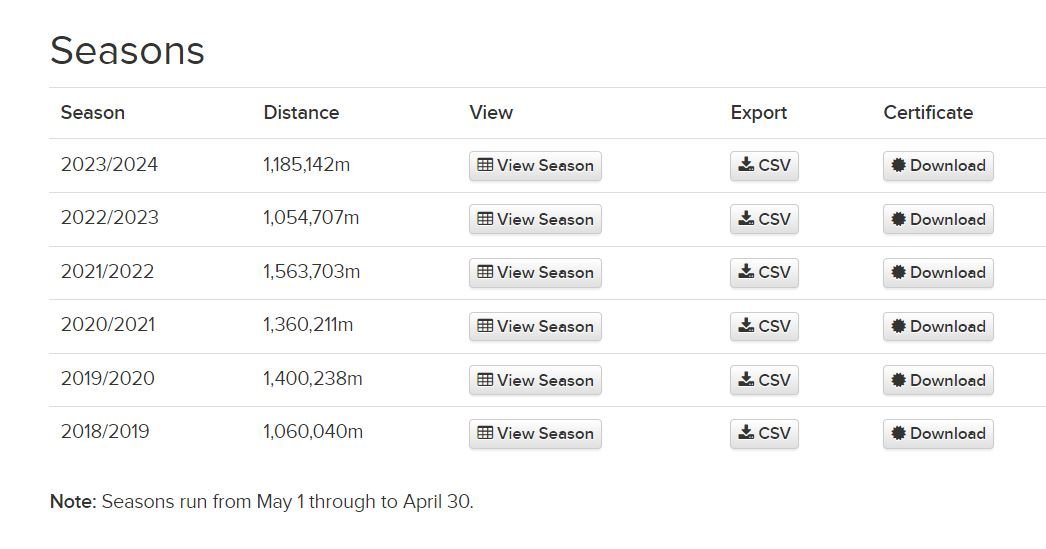The width and height of the screenshot is (1046, 549).
Task: Download certificate for 2022/2023 season
Action: pyautogui.click(x=938, y=220)
